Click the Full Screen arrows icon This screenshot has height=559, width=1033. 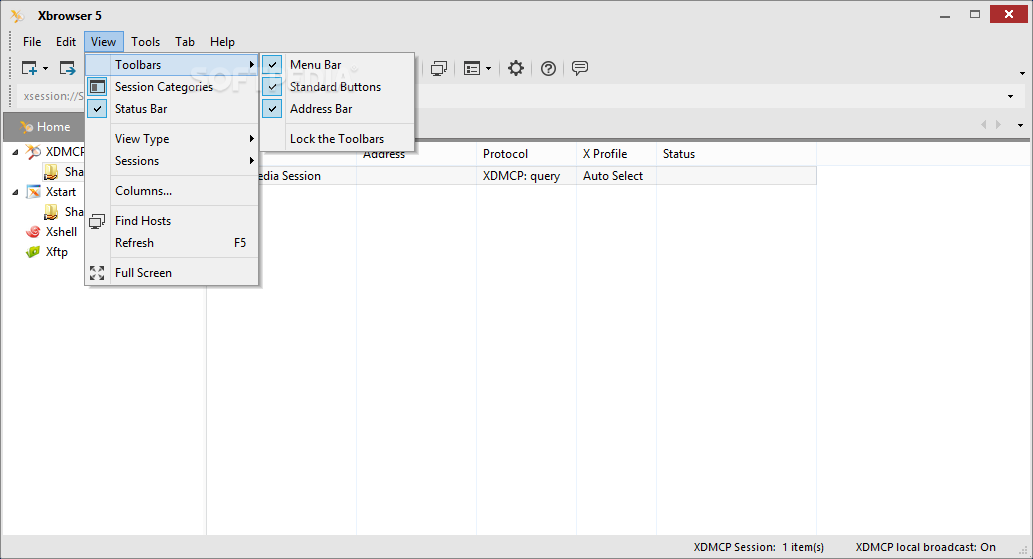[98, 273]
